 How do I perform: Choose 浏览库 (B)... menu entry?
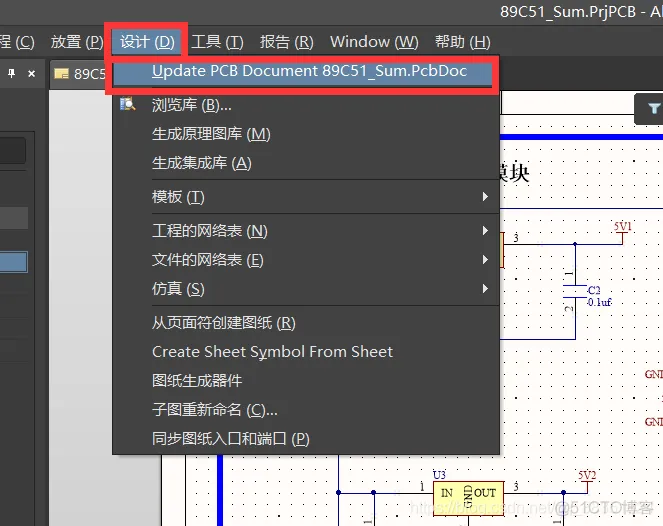(x=306, y=105)
